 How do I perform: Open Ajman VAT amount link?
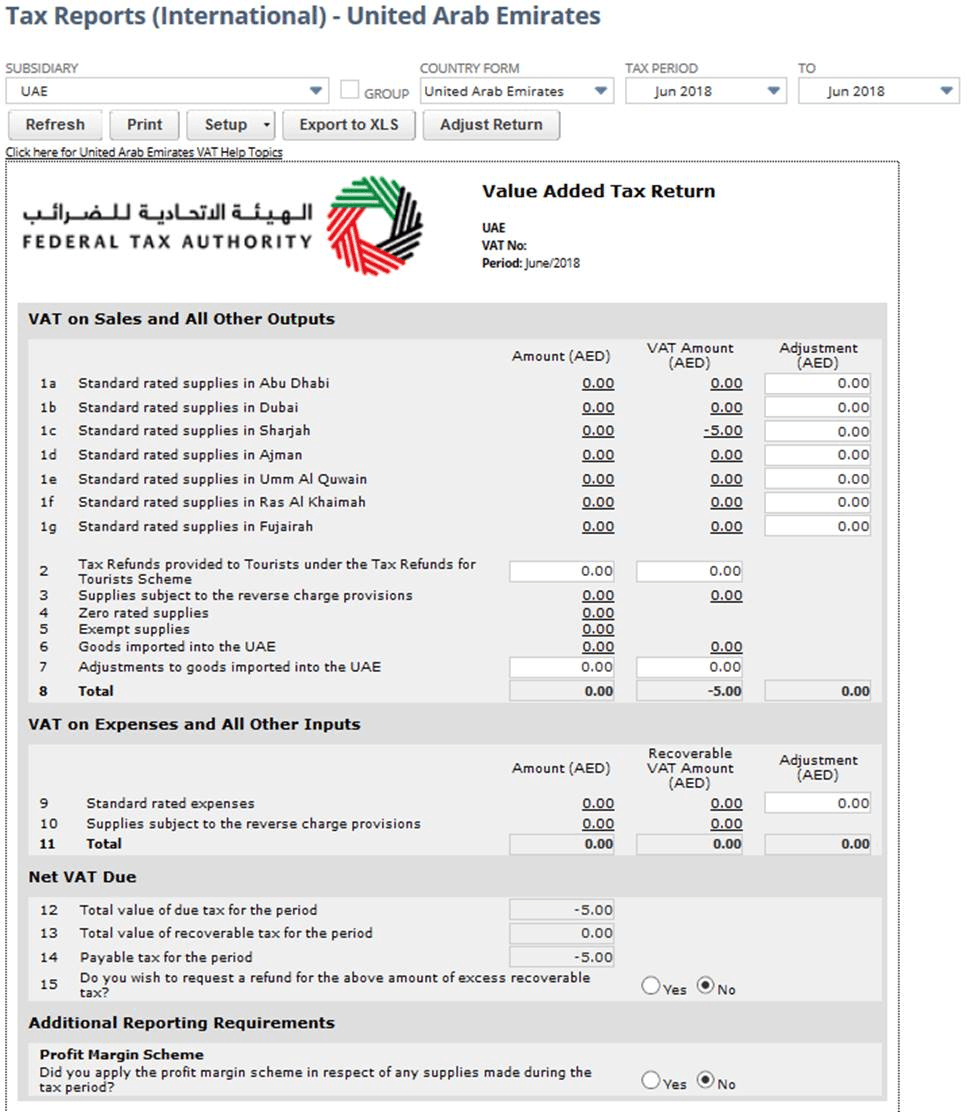coord(726,455)
